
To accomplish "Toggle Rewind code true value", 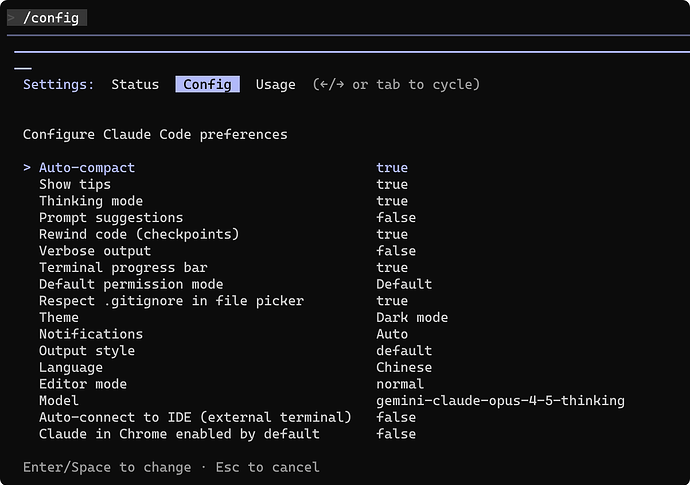I will (x=392, y=234).
